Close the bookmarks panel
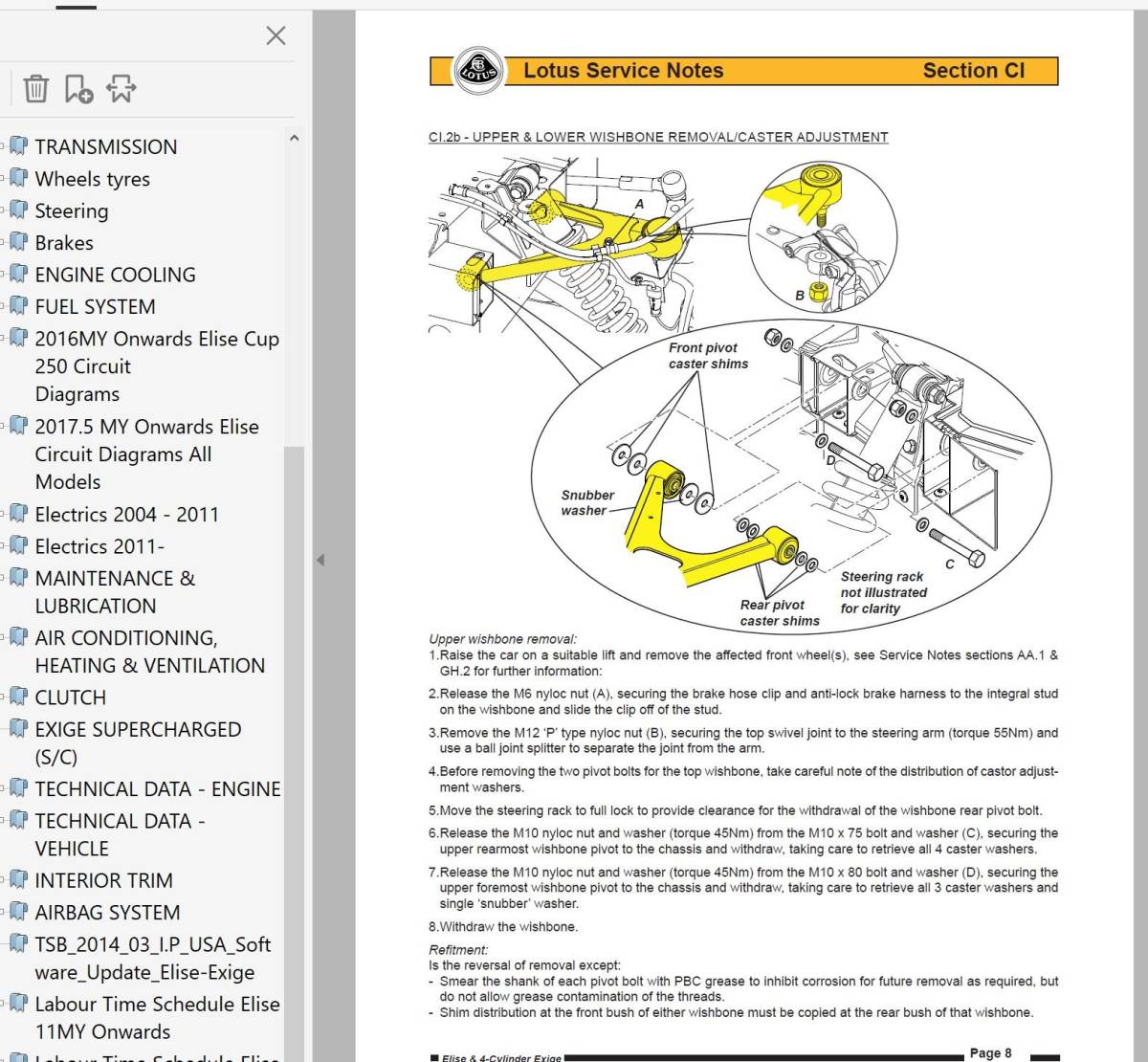Screen dimensions: 1148x1062 pos(276,36)
